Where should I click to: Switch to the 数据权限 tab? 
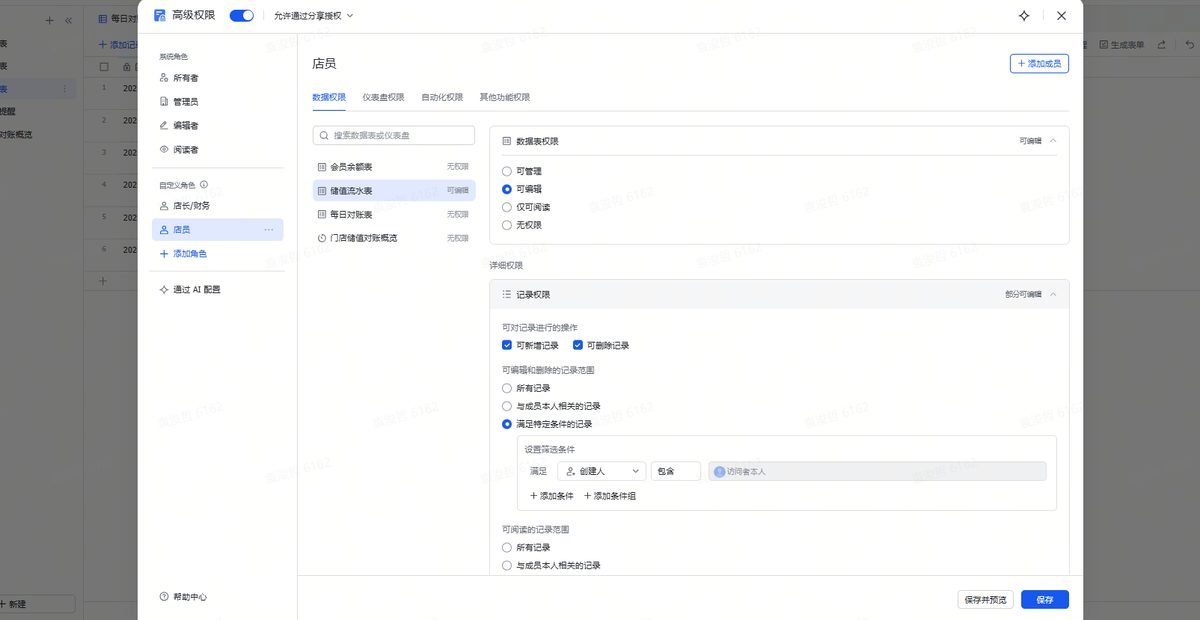(329, 97)
